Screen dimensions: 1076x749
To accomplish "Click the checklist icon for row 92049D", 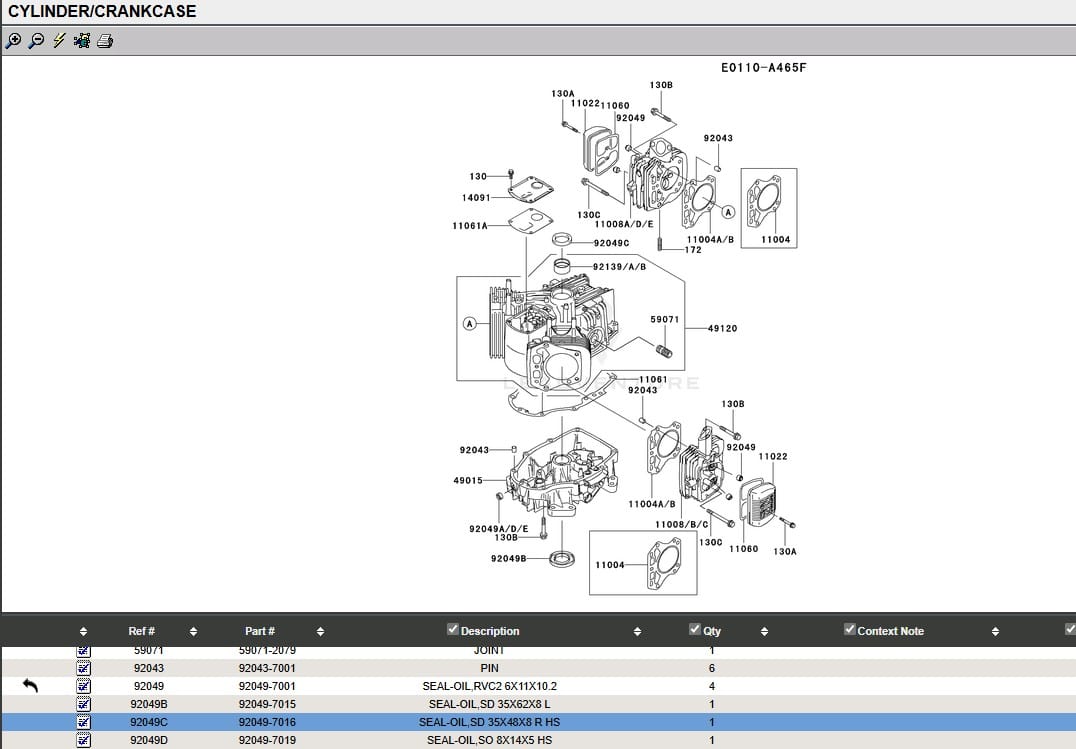I will [84, 740].
